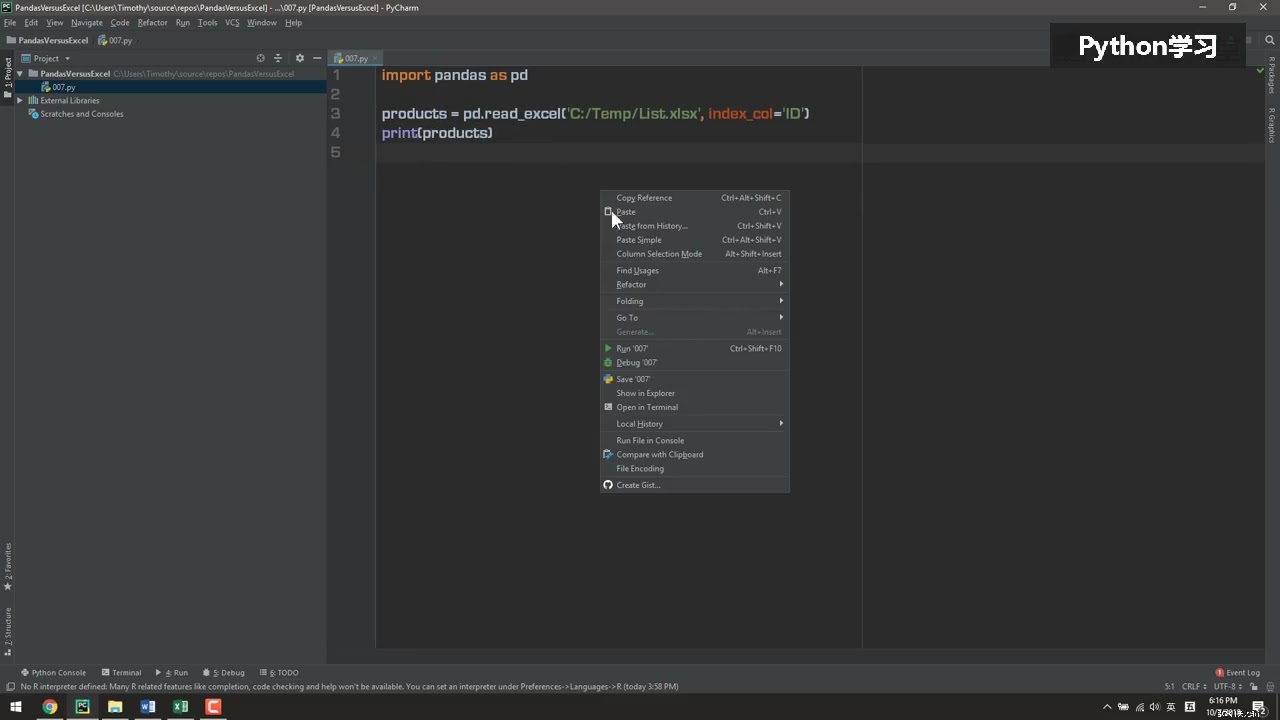Click the Collapse All icon in Project panel
1280x720 pixels.
[278, 58]
